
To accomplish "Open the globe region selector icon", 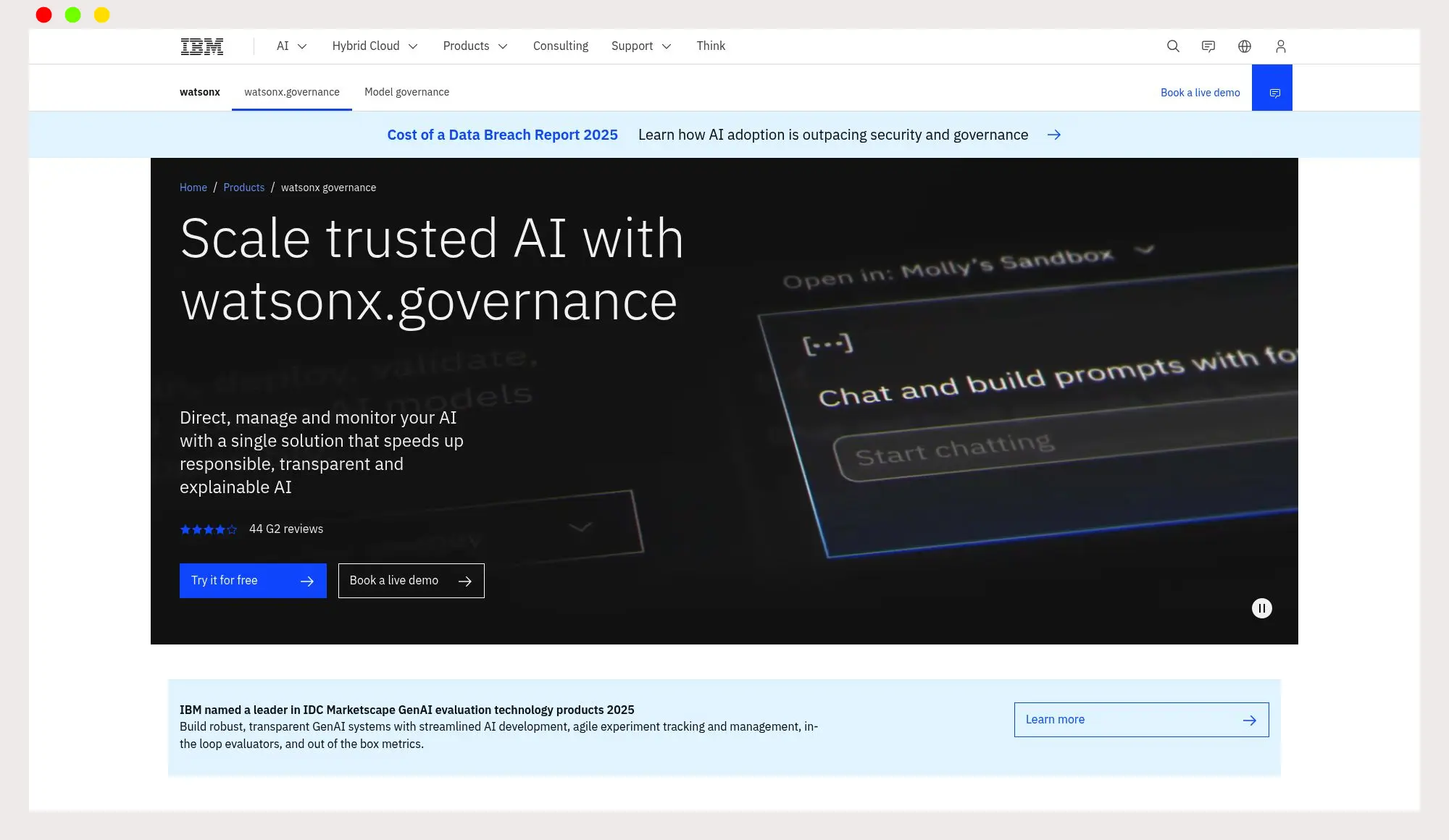I will (1245, 46).
